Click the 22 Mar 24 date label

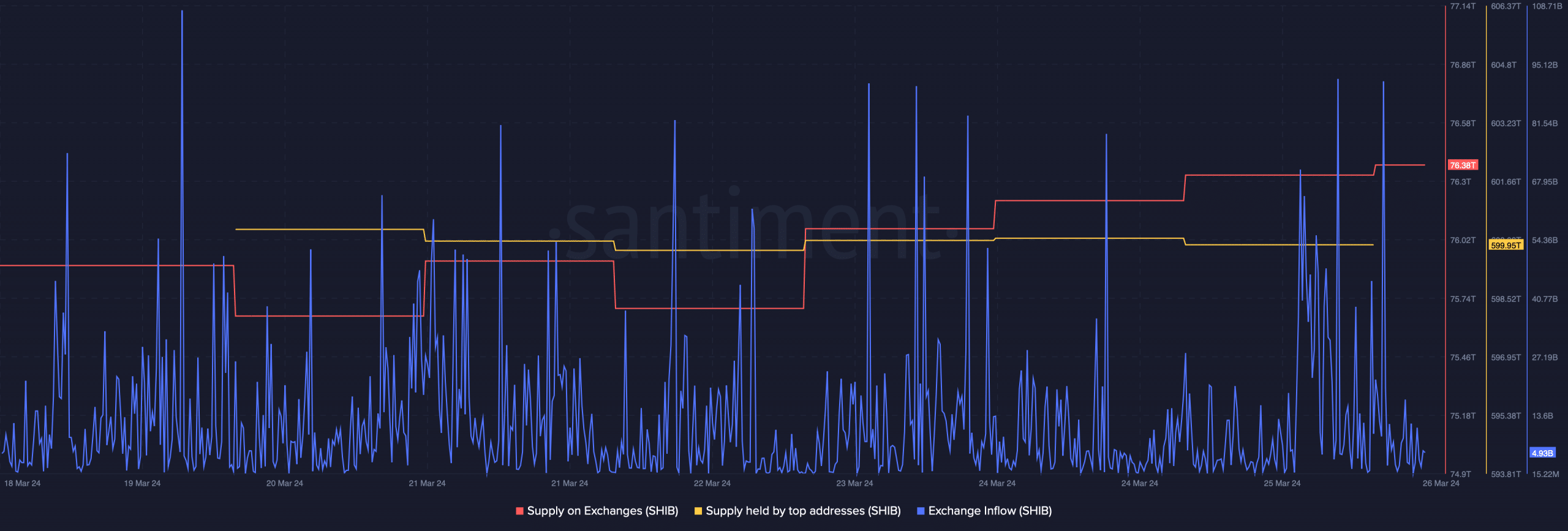click(712, 483)
